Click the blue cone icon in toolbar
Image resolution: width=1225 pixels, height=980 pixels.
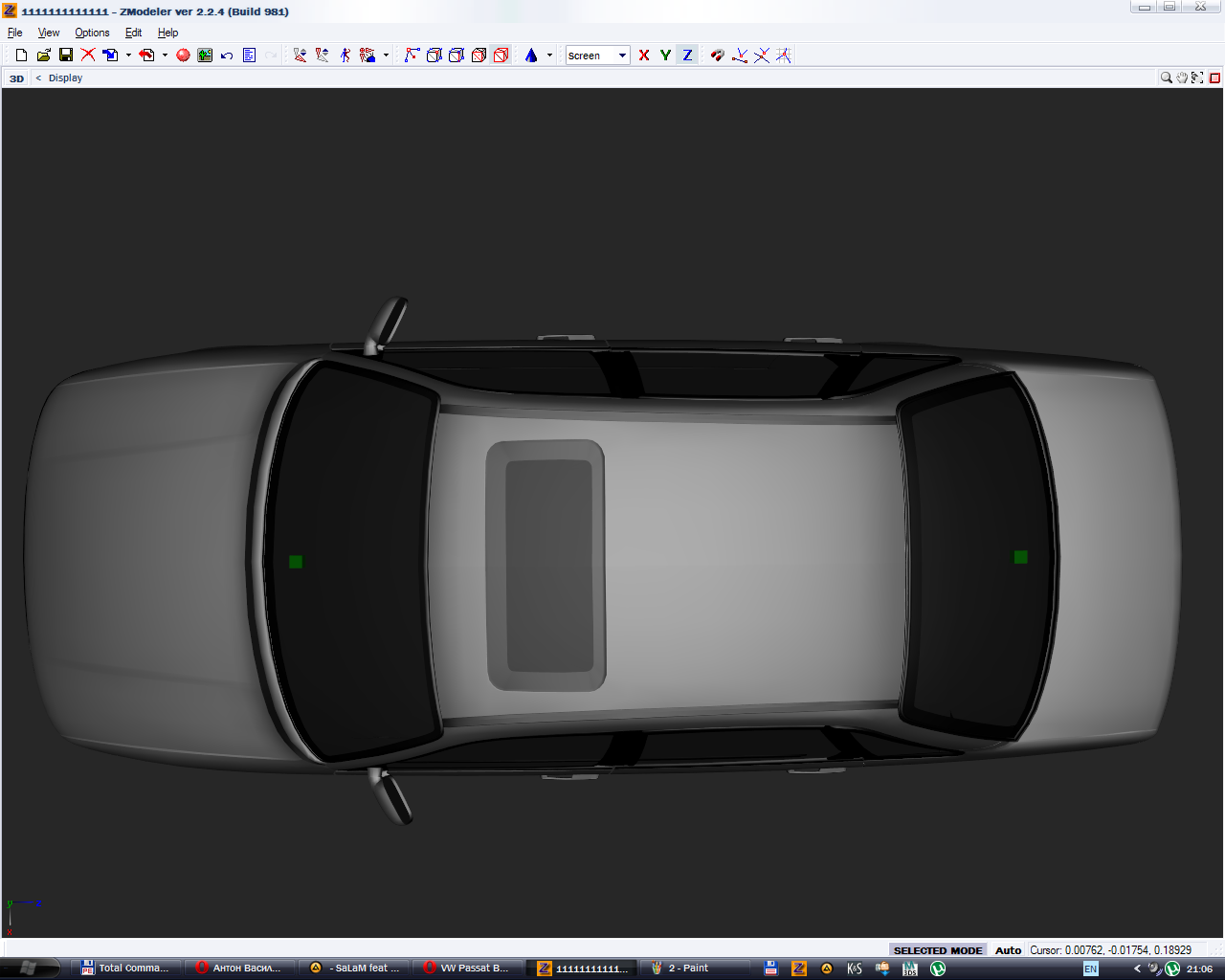click(531, 56)
